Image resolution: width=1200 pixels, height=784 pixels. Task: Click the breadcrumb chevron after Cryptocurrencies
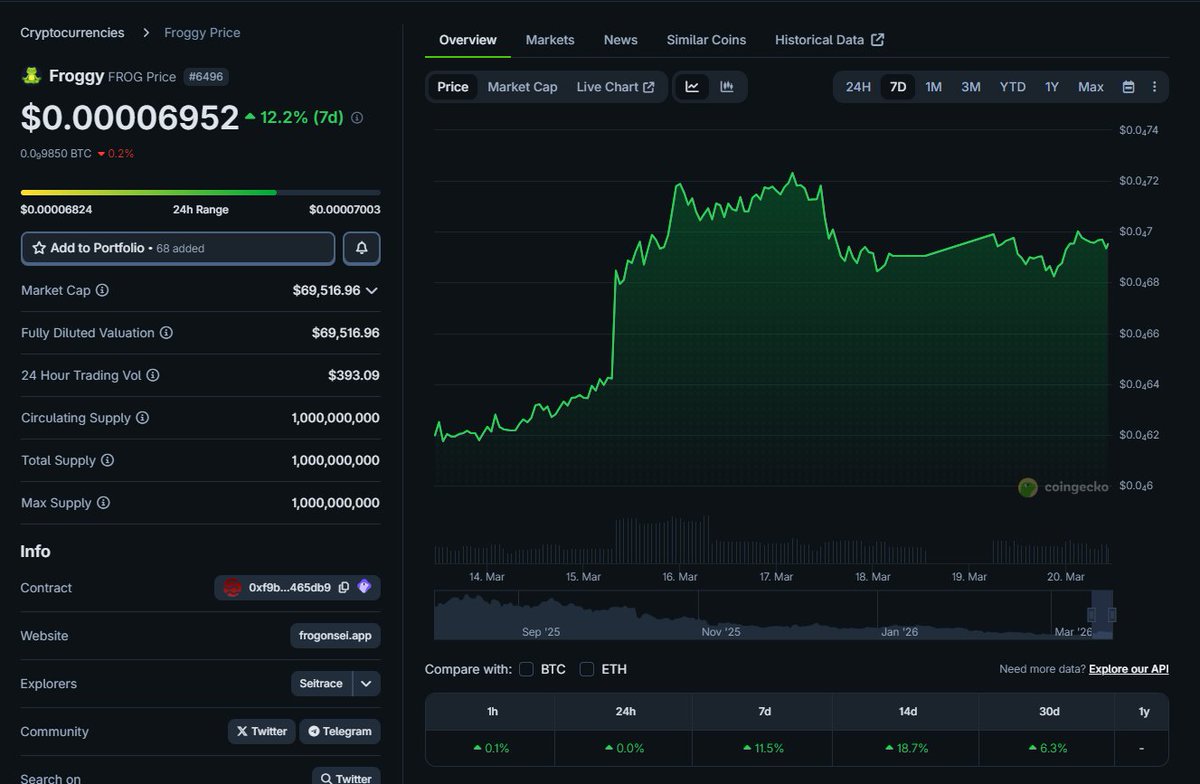point(145,33)
